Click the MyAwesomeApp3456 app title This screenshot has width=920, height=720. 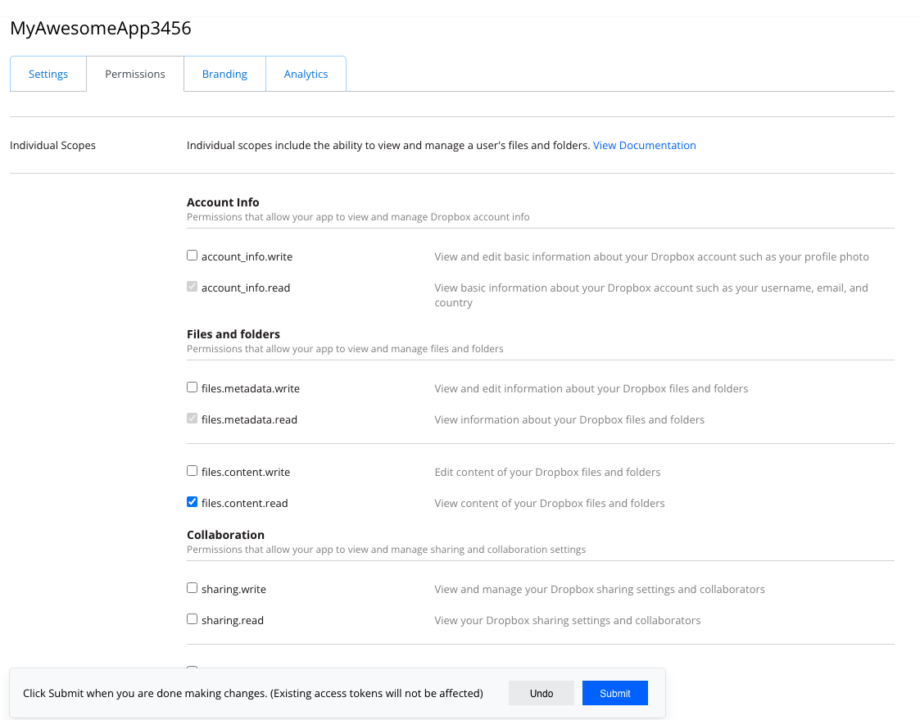pos(101,28)
